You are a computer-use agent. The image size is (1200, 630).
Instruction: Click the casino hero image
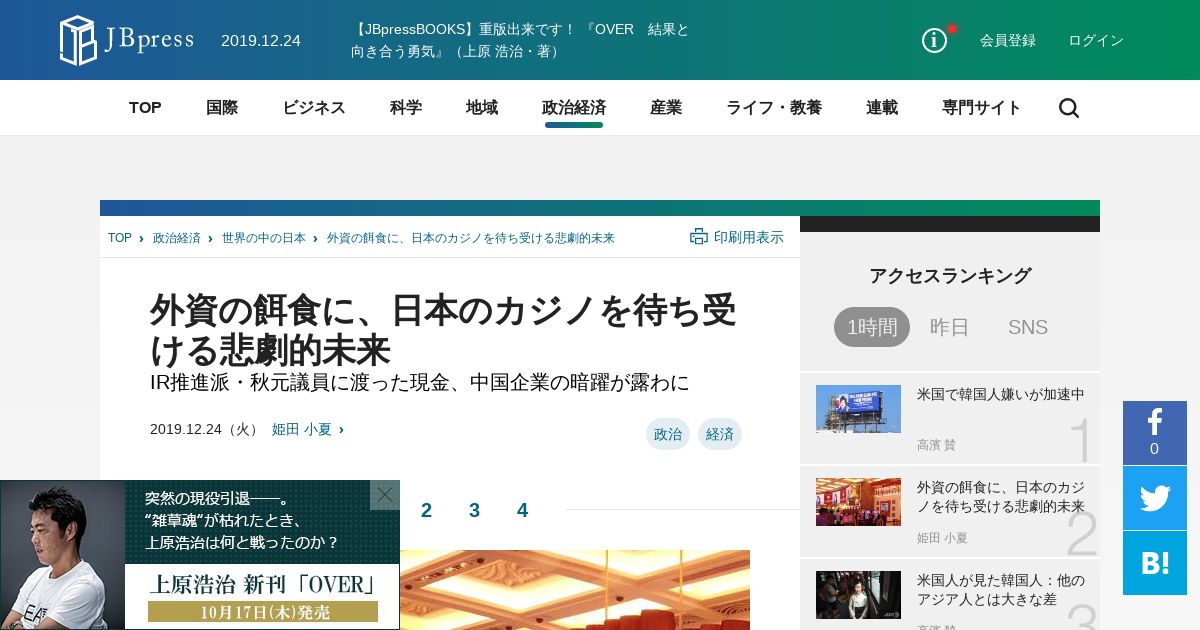(x=575, y=590)
